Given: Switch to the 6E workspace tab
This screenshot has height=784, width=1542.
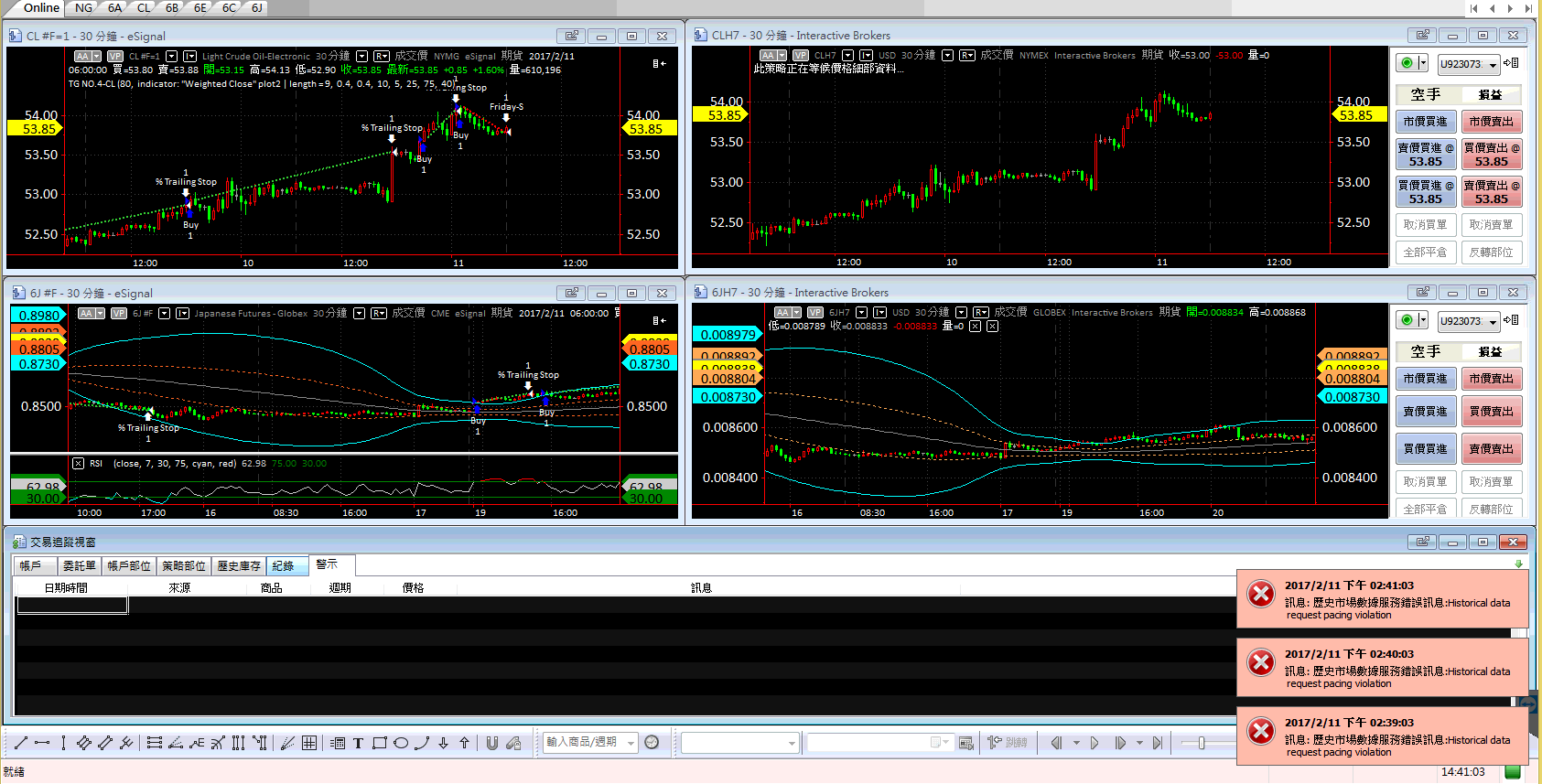Looking at the screenshot, I should coord(200,7).
